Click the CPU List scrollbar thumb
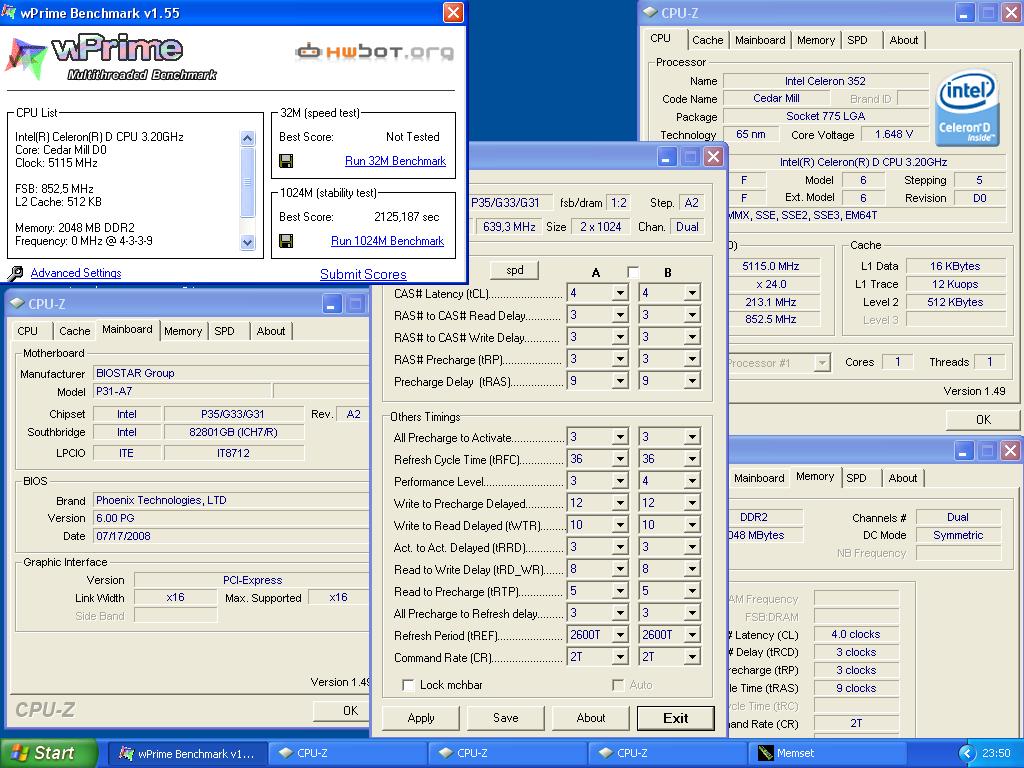Image resolution: width=1024 pixels, height=768 pixels. coord(248,182)
